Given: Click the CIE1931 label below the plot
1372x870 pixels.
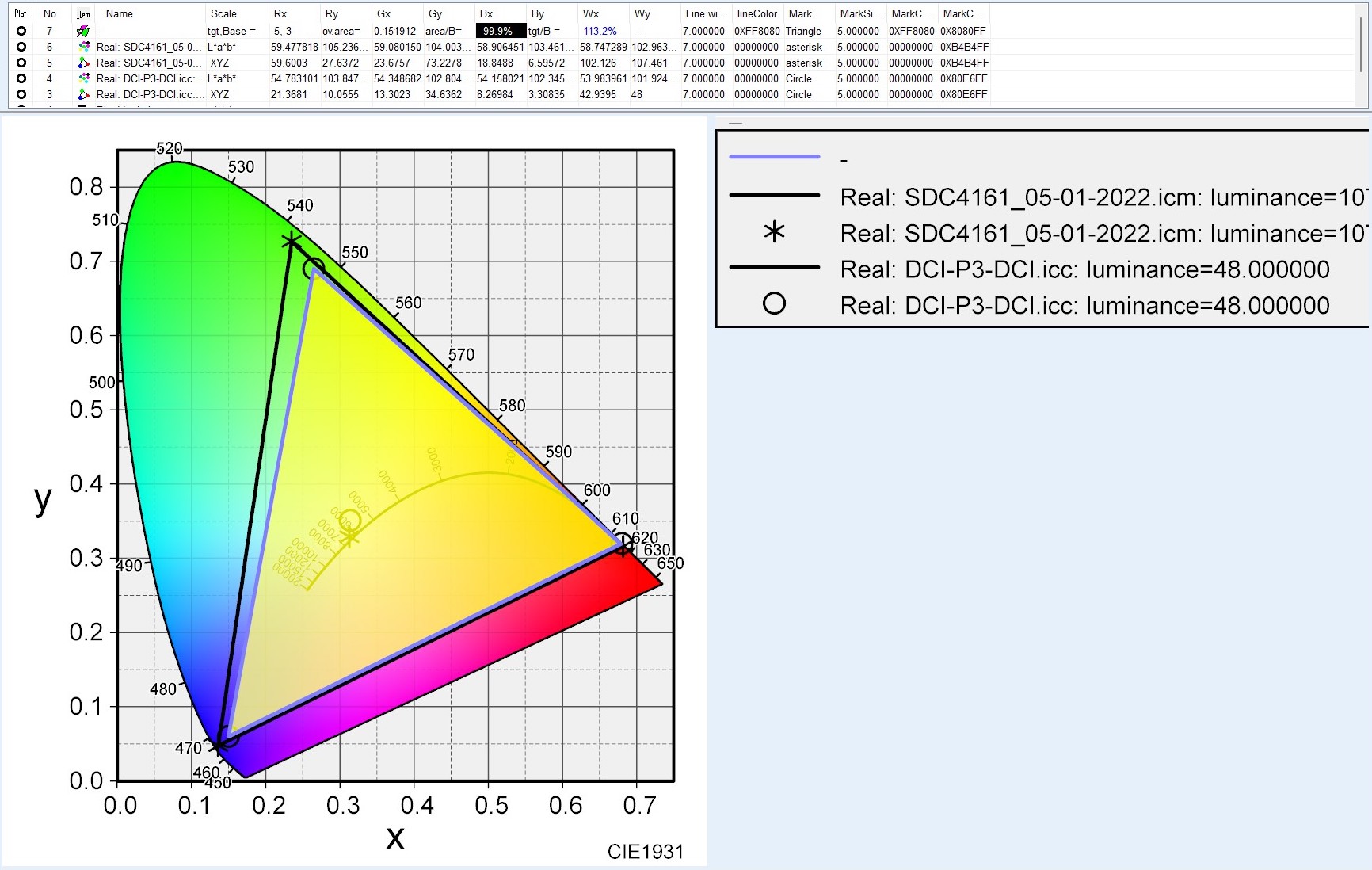Looking at the screenshot, I should pos(645,851).
